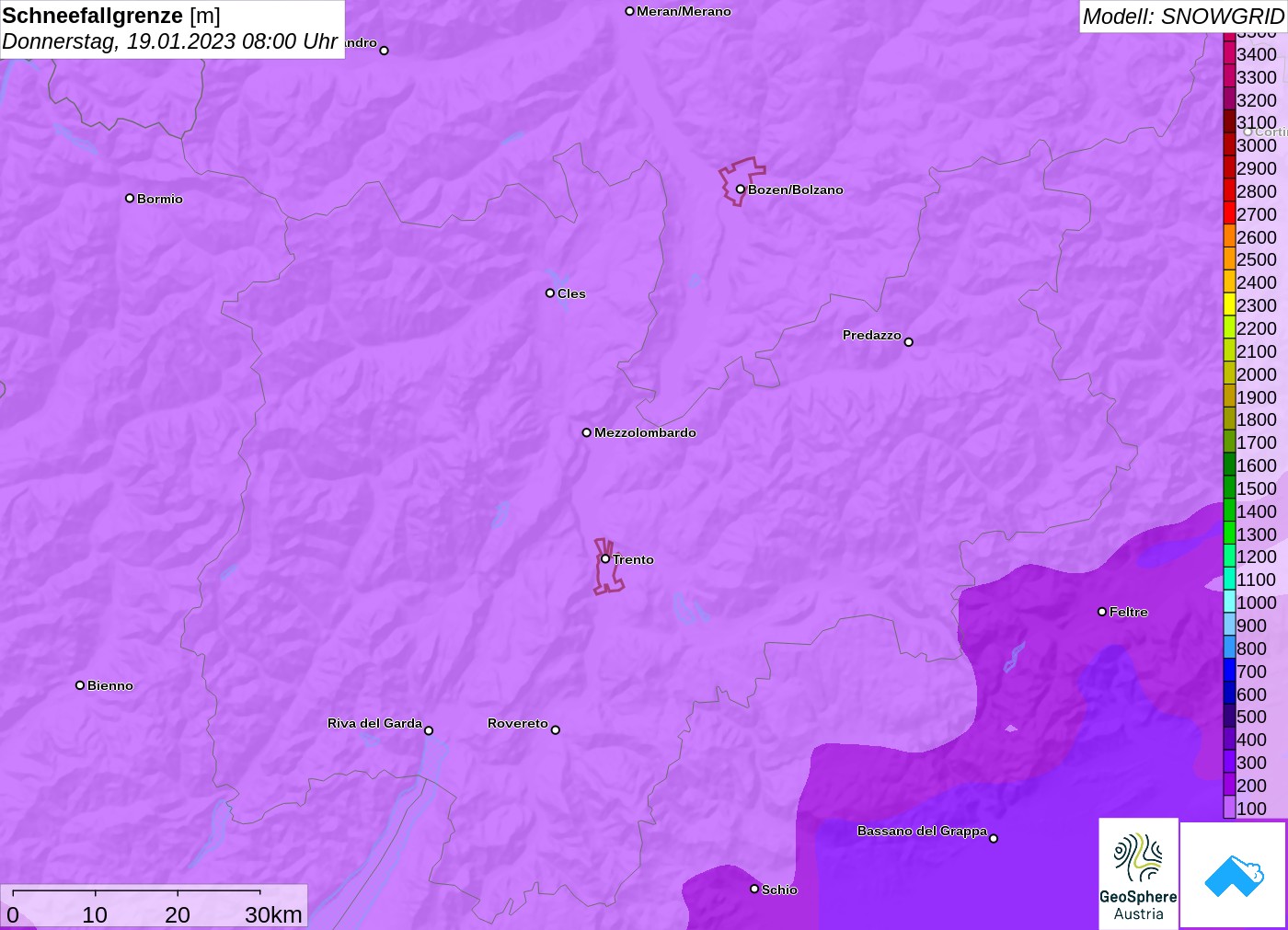Click the Predazzo city marker dot

pyautogui.click(x=908, y=342)
